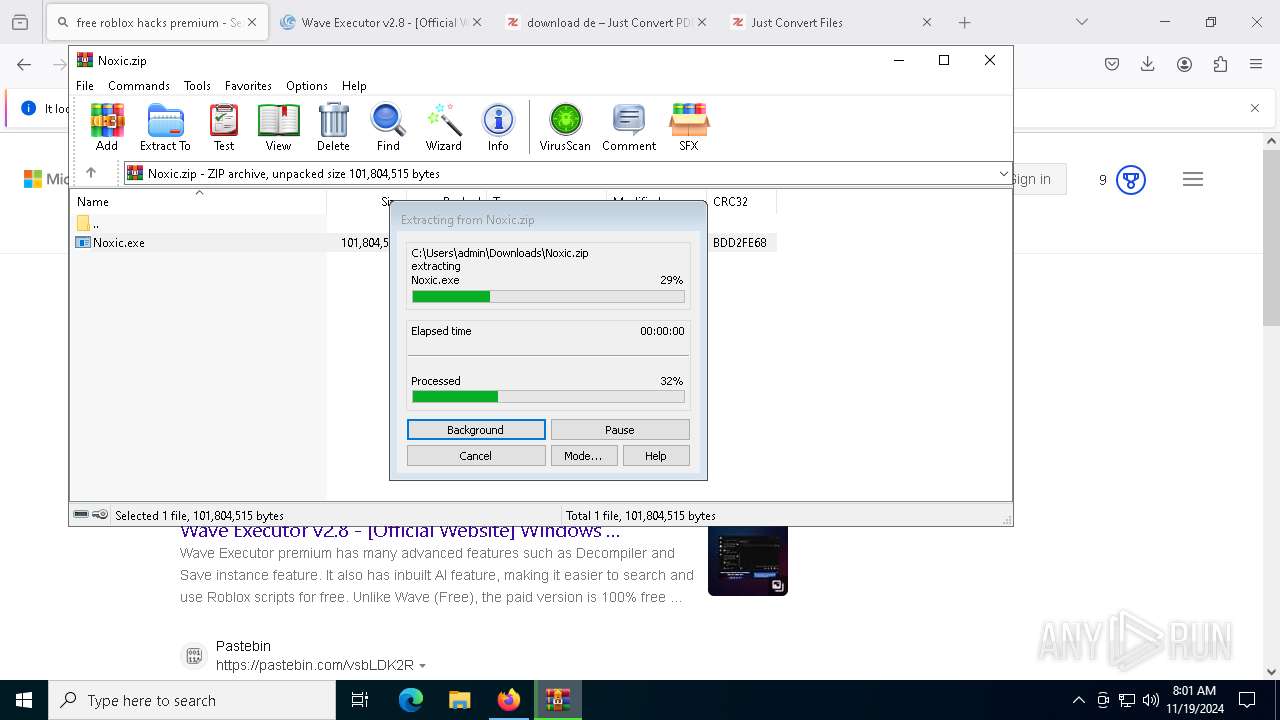Click the Processed total progress bar

(548, 397)
